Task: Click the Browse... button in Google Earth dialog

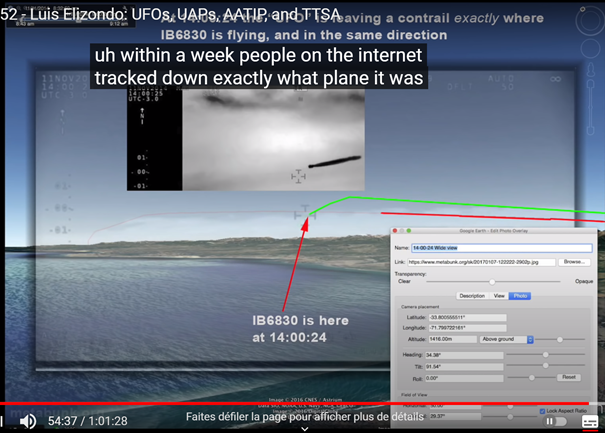Action: (x=574, y=262)
